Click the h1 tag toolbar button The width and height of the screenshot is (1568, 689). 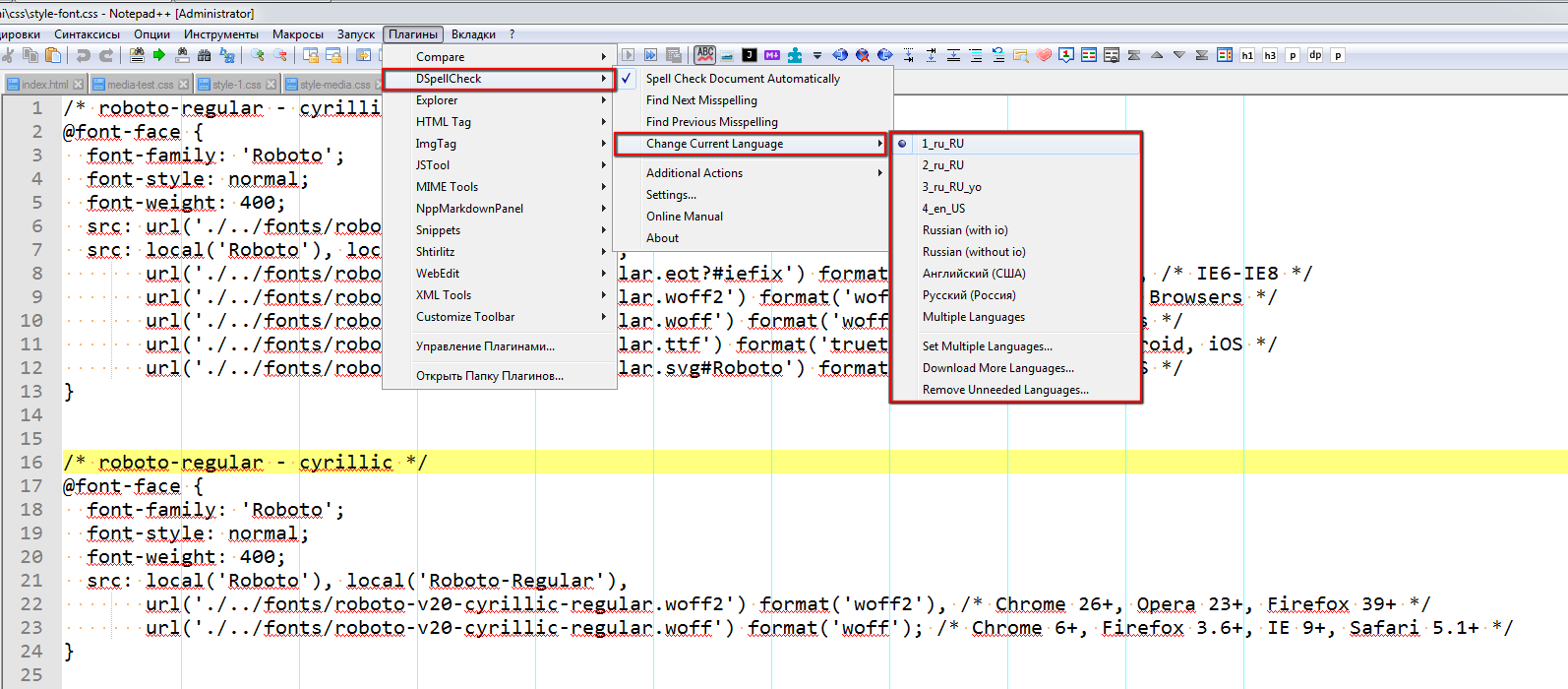point(1247,55)
